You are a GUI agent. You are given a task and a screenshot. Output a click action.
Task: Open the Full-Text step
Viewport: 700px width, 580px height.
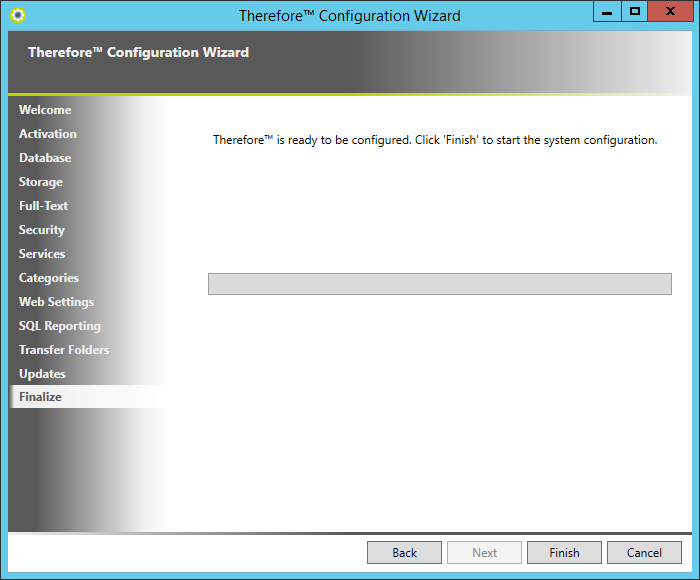pos(43,206)
